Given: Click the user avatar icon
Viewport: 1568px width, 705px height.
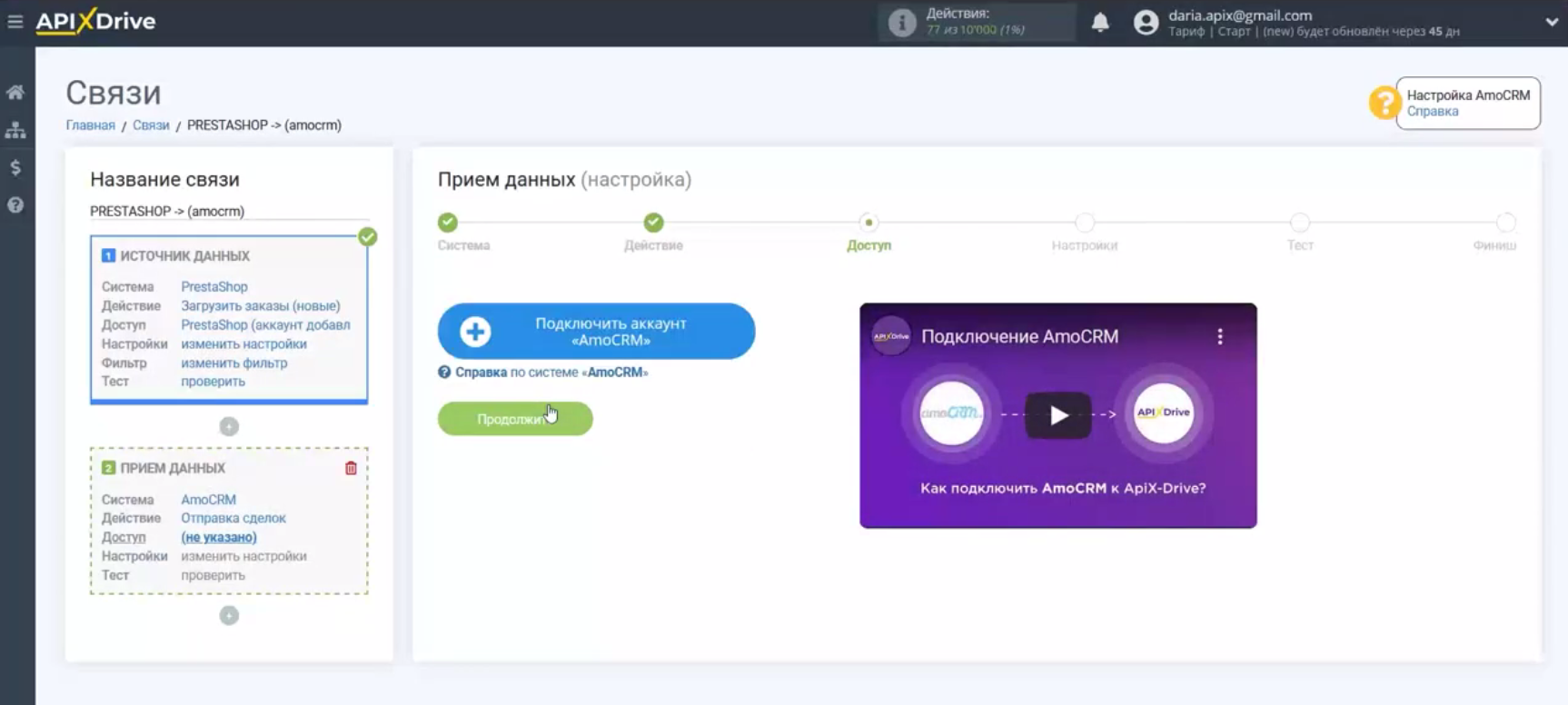Looking at the screenshot, I should coord(1146,23).
